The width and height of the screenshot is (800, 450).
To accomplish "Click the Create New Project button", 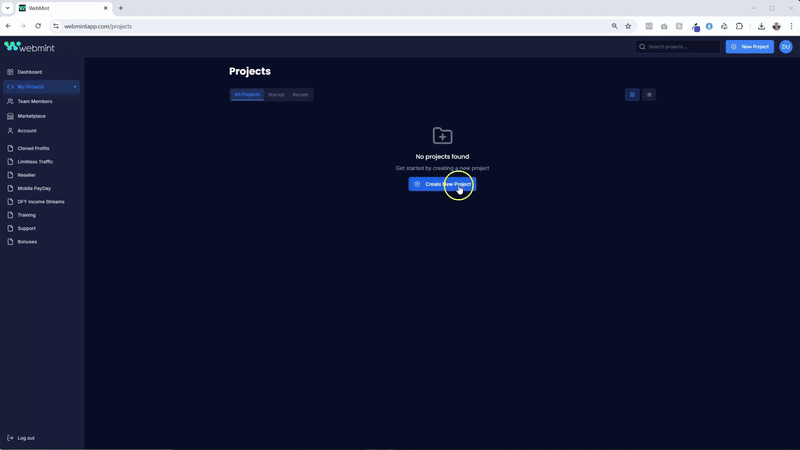I will (442, 184).
